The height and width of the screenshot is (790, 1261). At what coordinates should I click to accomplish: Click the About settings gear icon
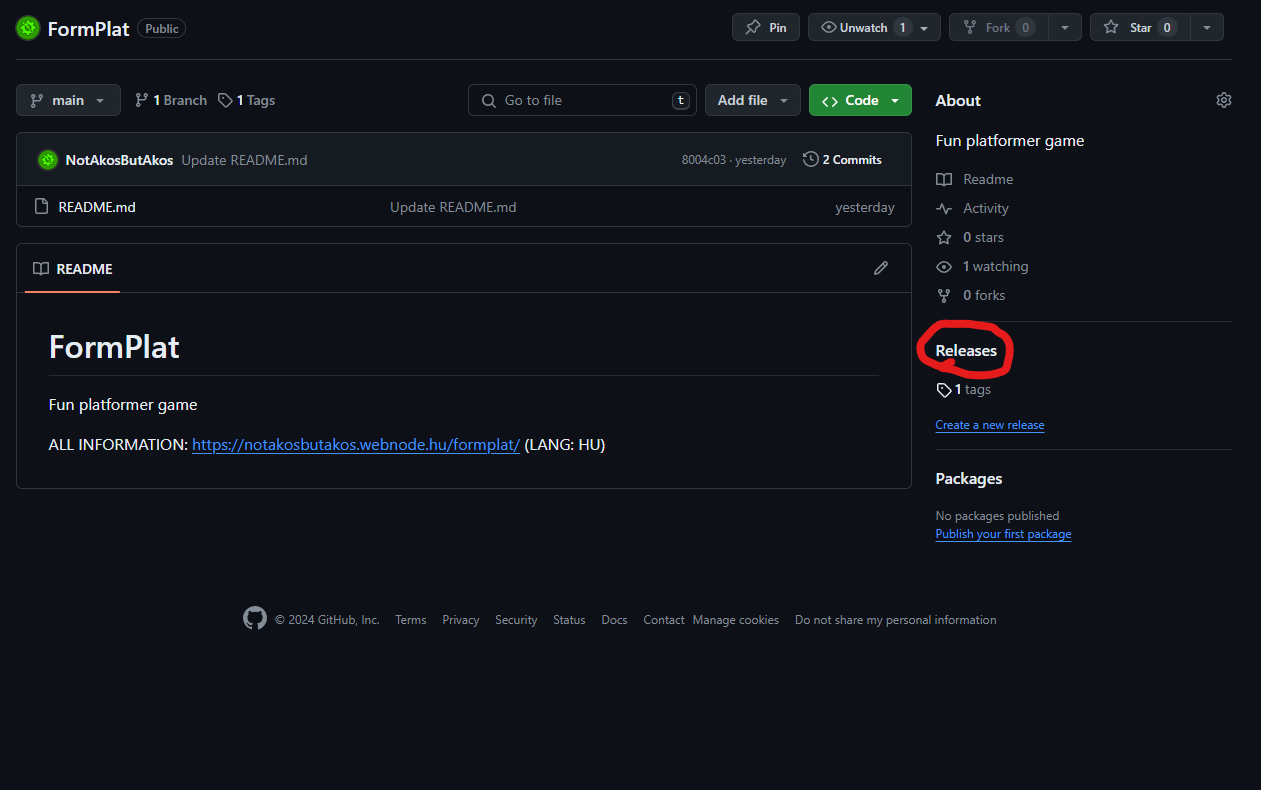(1223, 100)
